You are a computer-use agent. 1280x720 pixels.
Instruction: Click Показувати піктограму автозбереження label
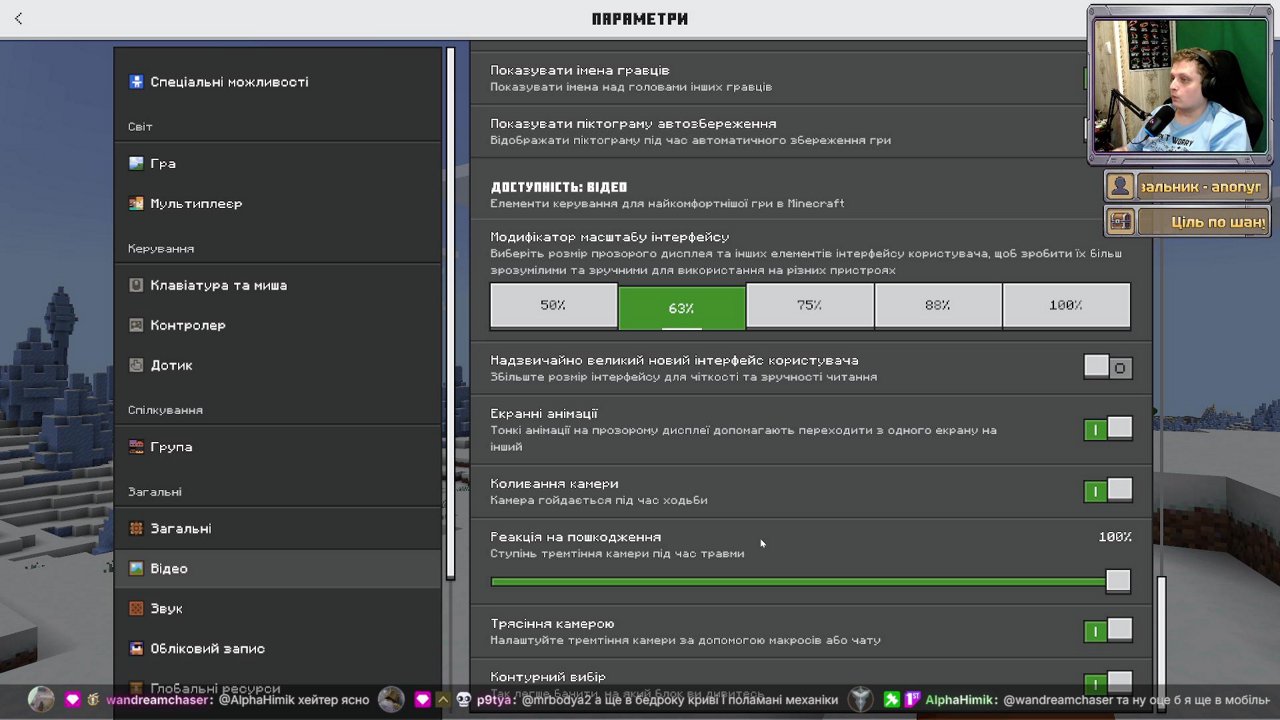pyautogui.click(x=633, y=124)
